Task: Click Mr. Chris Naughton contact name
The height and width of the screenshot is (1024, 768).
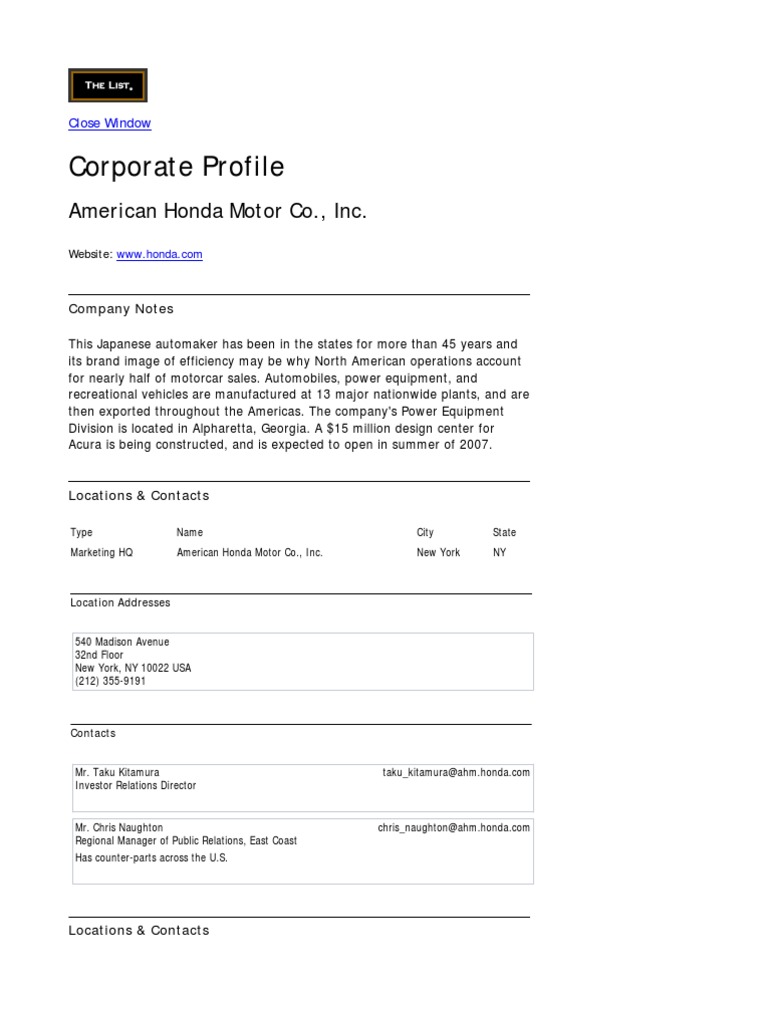Action: pyautogui.click(x=119, y=827)
